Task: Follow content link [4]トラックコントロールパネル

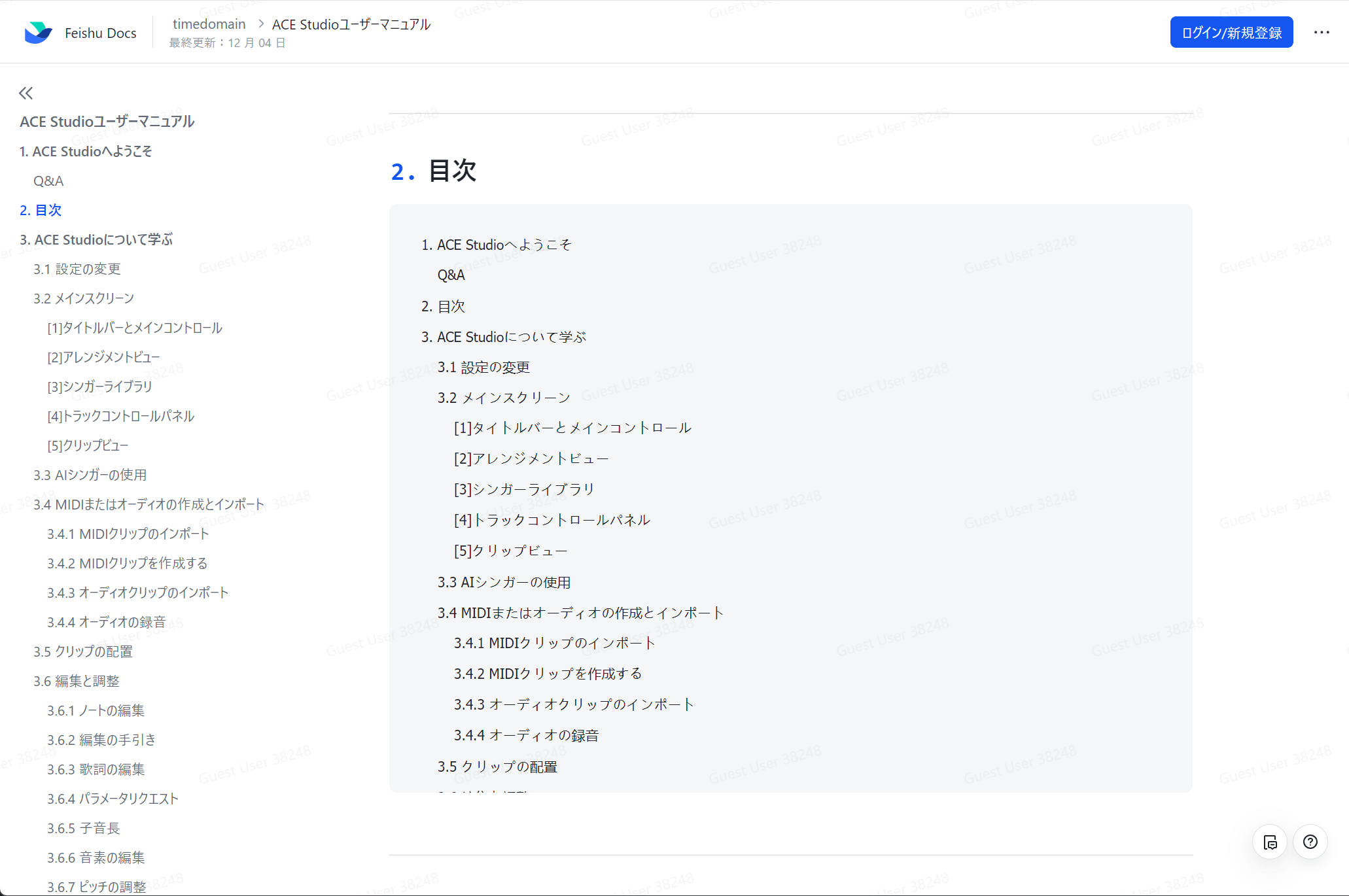Action: click(x=552, y=520)
